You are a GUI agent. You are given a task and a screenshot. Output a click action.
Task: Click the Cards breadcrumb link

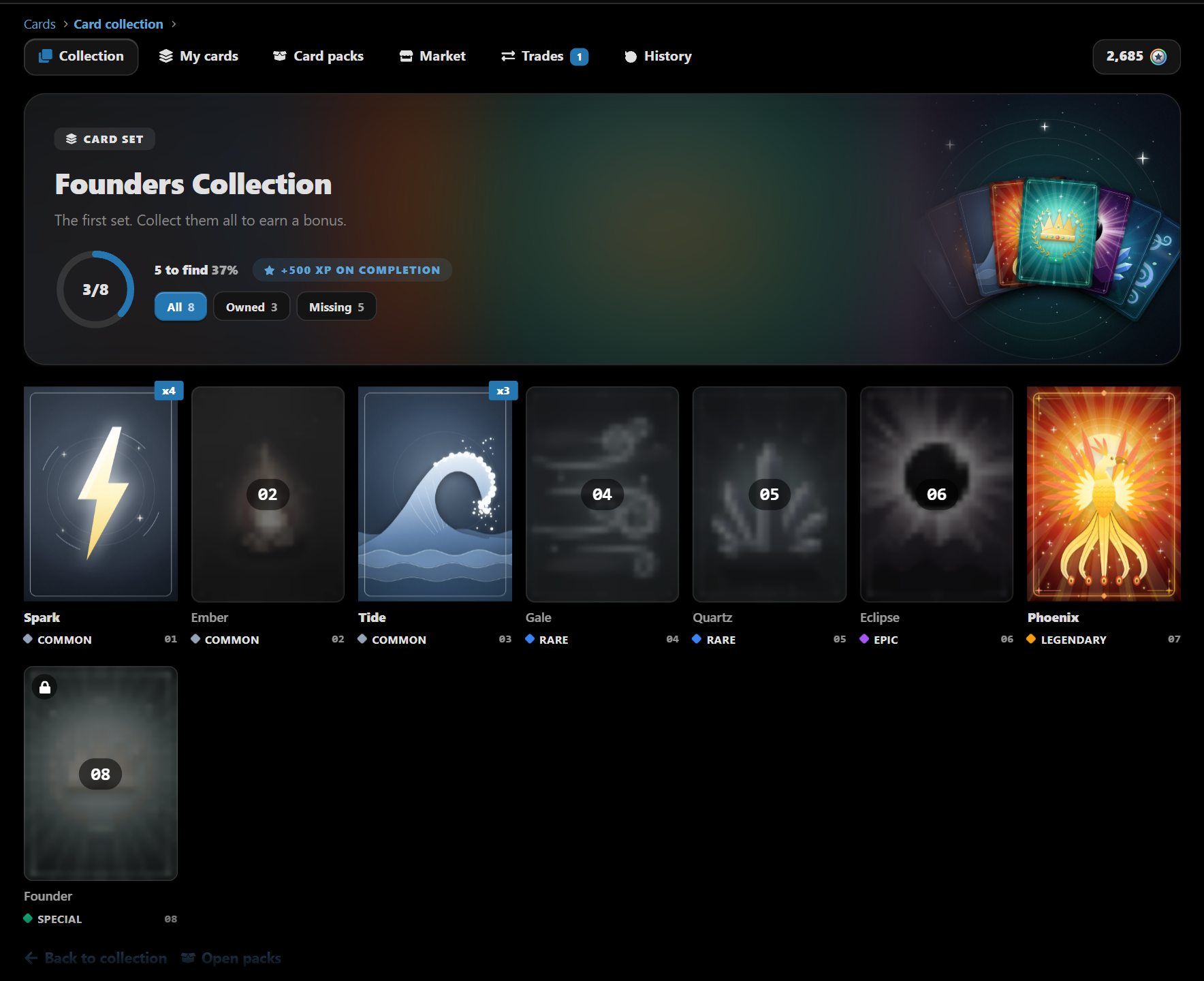(x=39, y=24)
